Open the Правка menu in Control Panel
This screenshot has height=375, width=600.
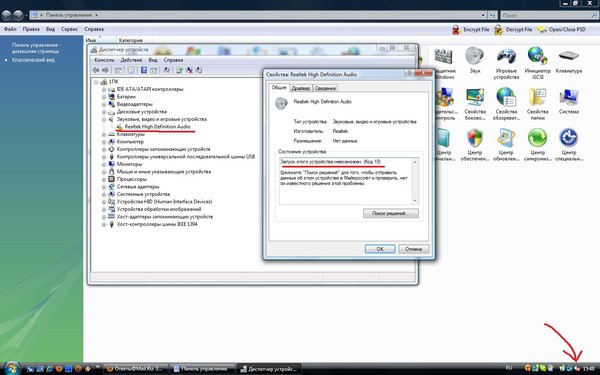31,29
